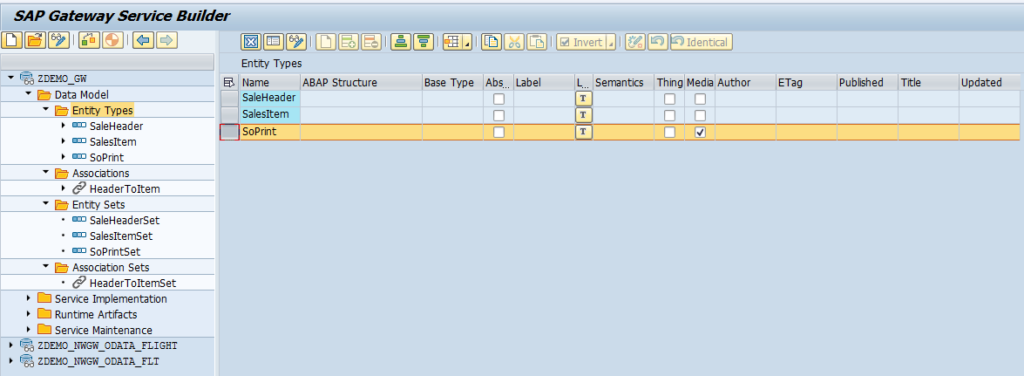1024x376 pixels.
Task: Click the Identical button
Action: point(701,42)
